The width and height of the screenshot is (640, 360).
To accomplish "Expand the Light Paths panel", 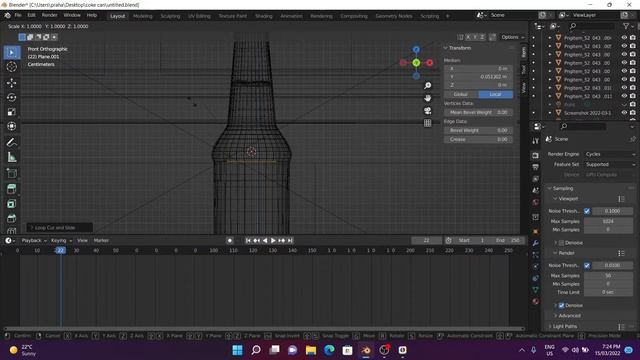I will click(x=564, y=327).
